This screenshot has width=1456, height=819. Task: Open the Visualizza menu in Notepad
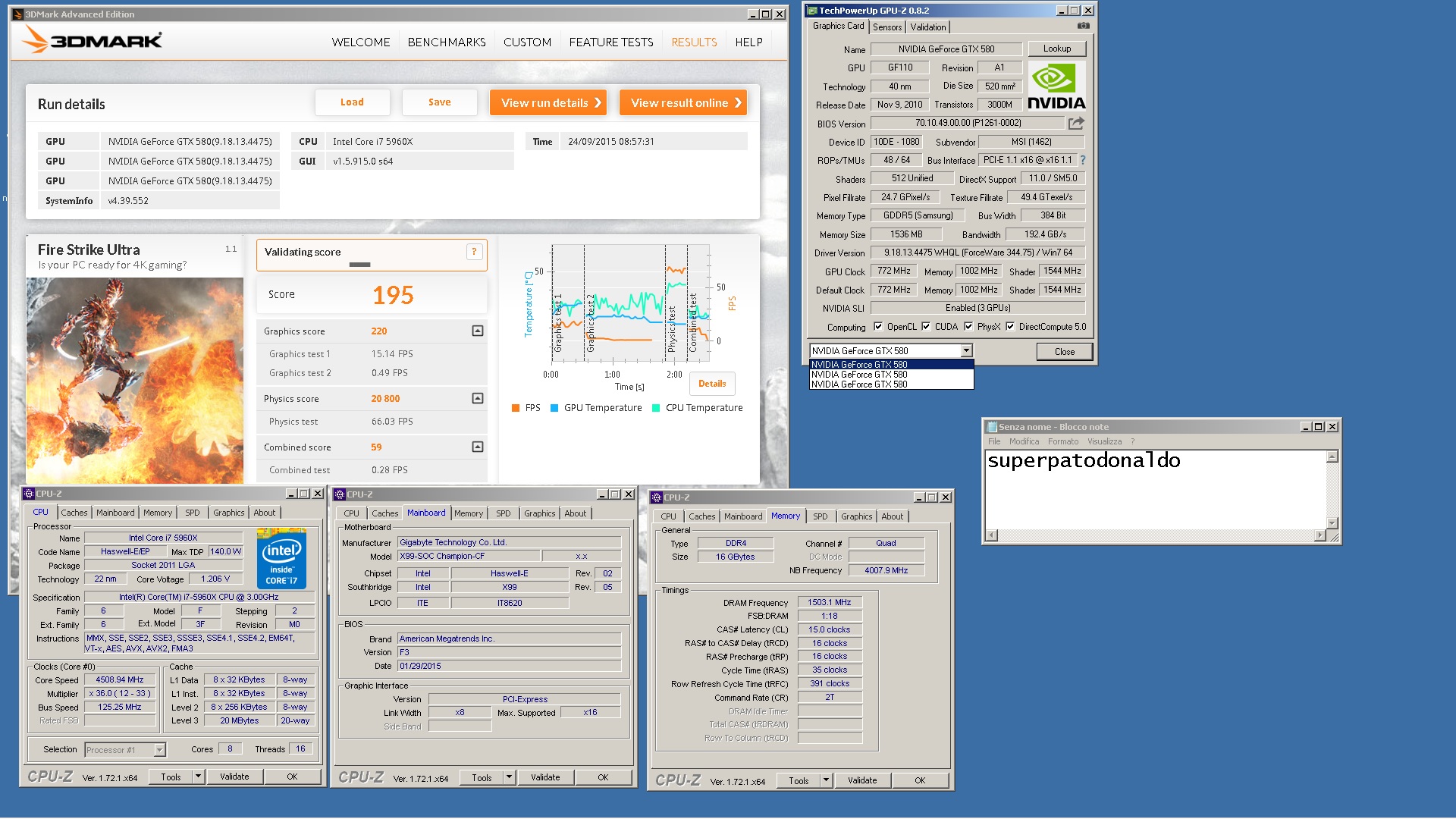[x=1104, y=441]
